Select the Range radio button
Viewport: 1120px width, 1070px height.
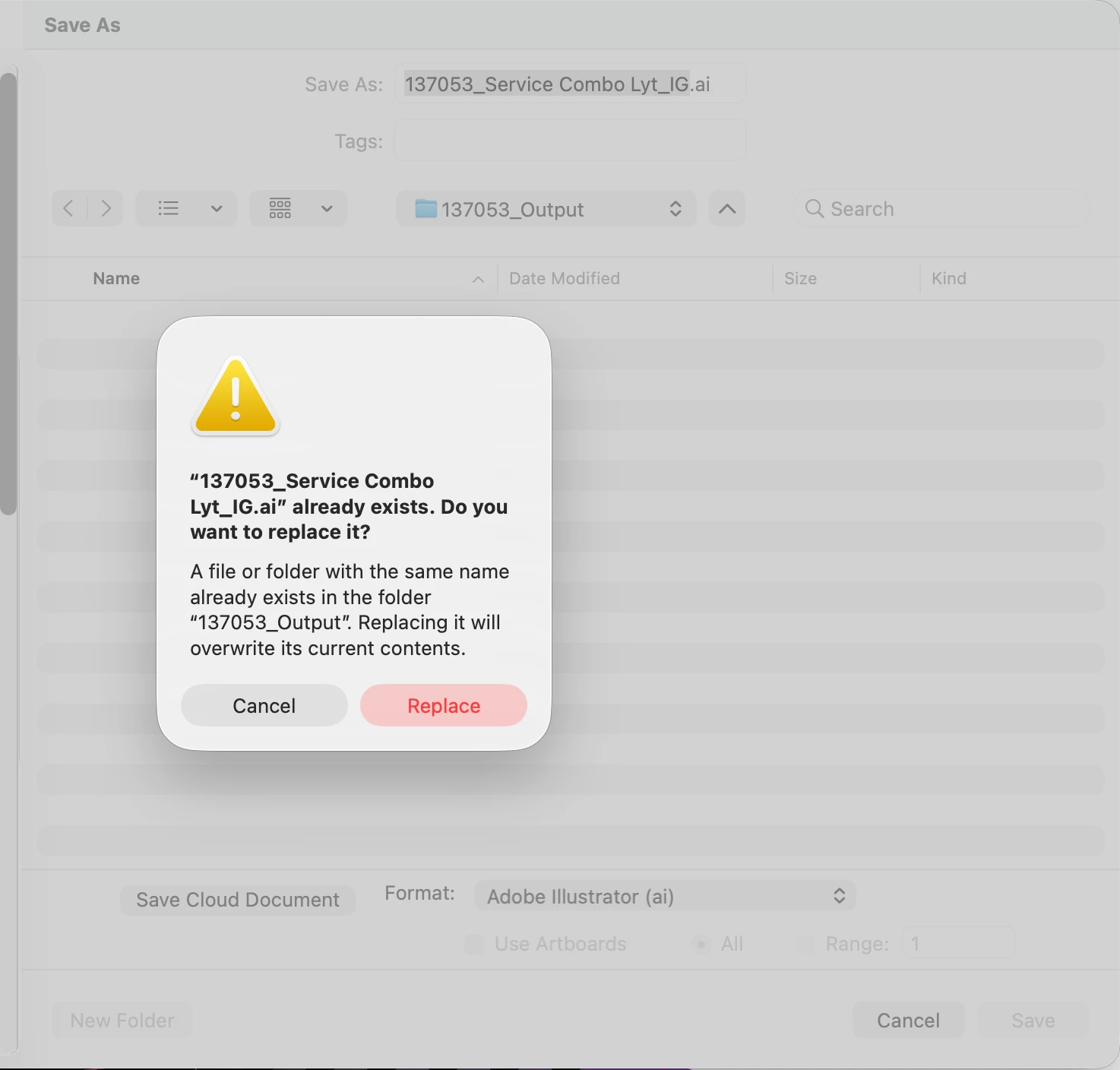click(806, 944)
